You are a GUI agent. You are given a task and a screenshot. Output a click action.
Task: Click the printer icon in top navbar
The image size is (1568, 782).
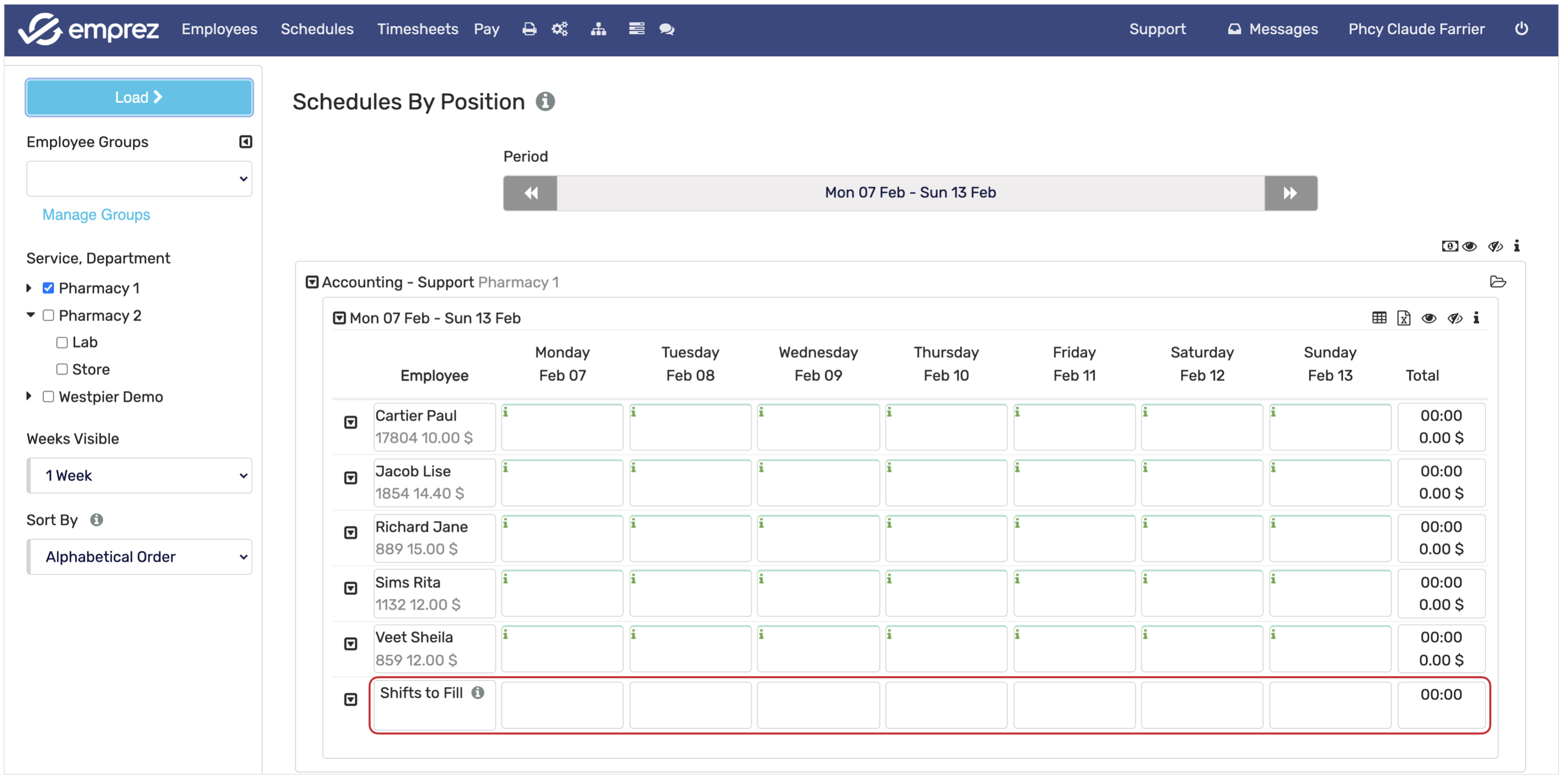529,29
